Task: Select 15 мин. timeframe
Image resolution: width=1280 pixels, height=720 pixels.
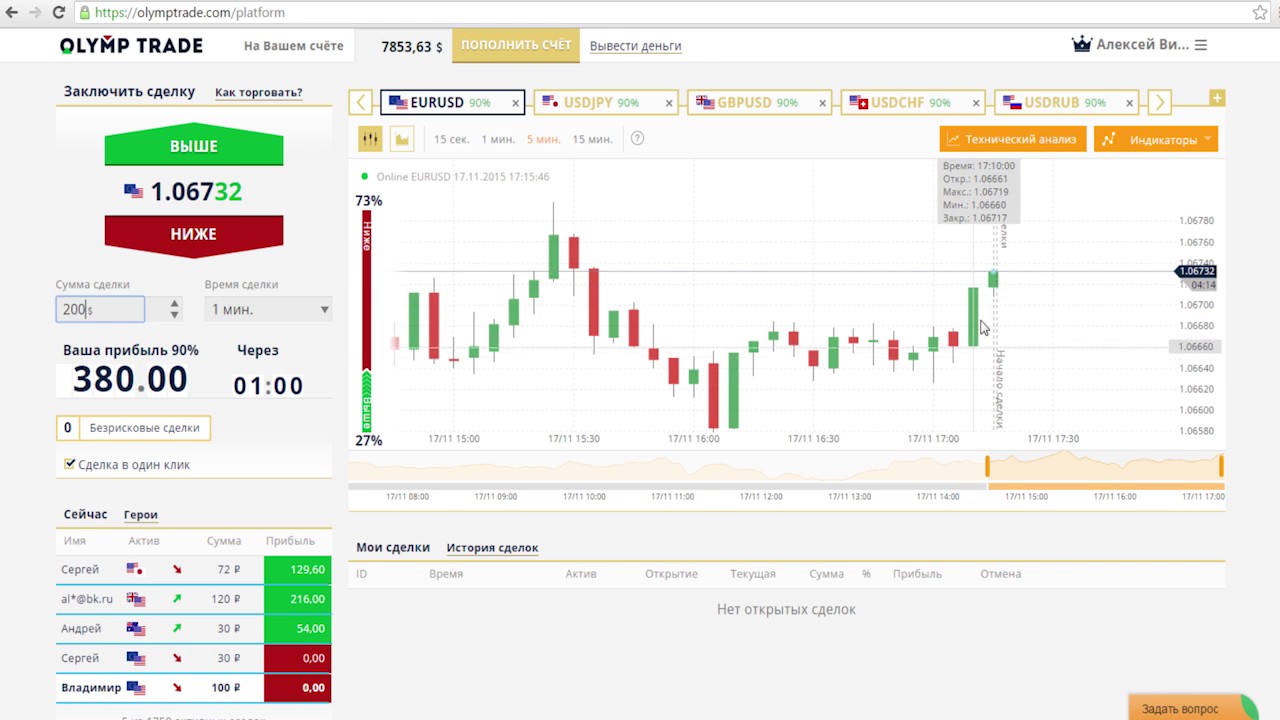Action: 592,139
